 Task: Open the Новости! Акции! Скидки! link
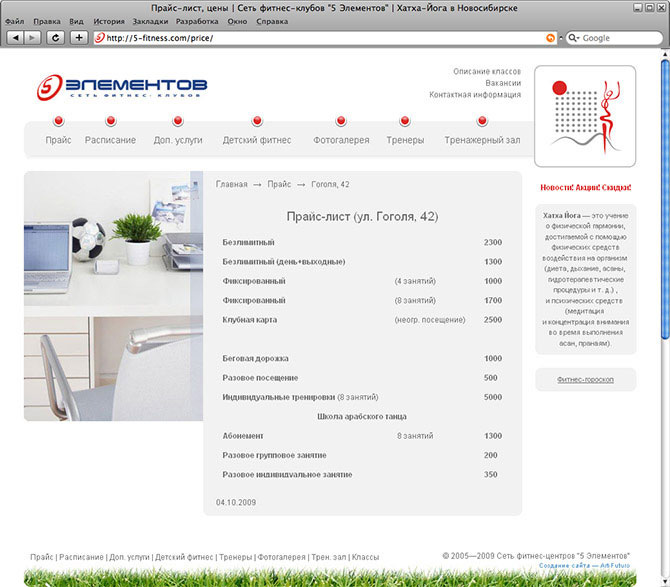coord(585,187)
